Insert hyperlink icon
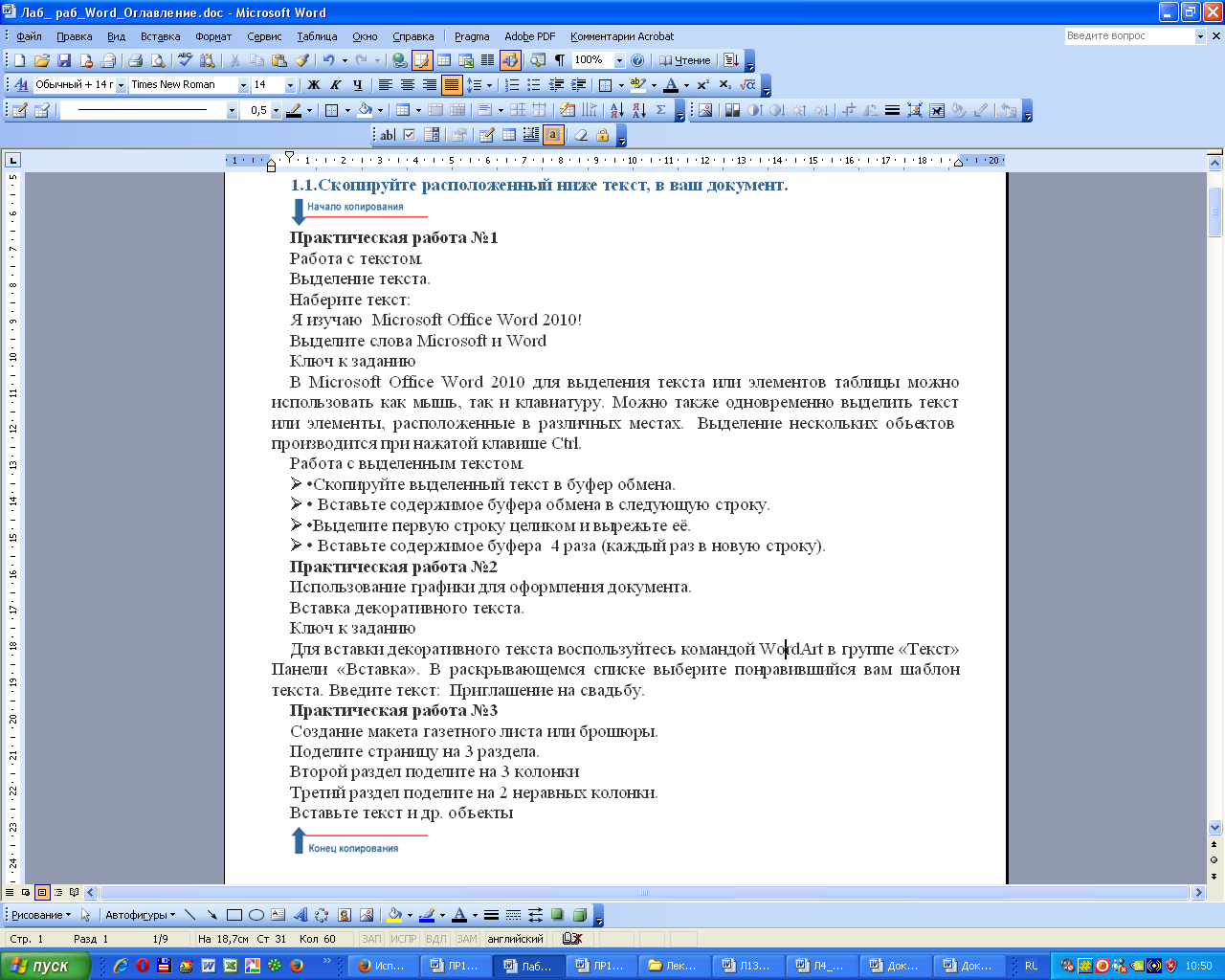 (x=400, y=60)
